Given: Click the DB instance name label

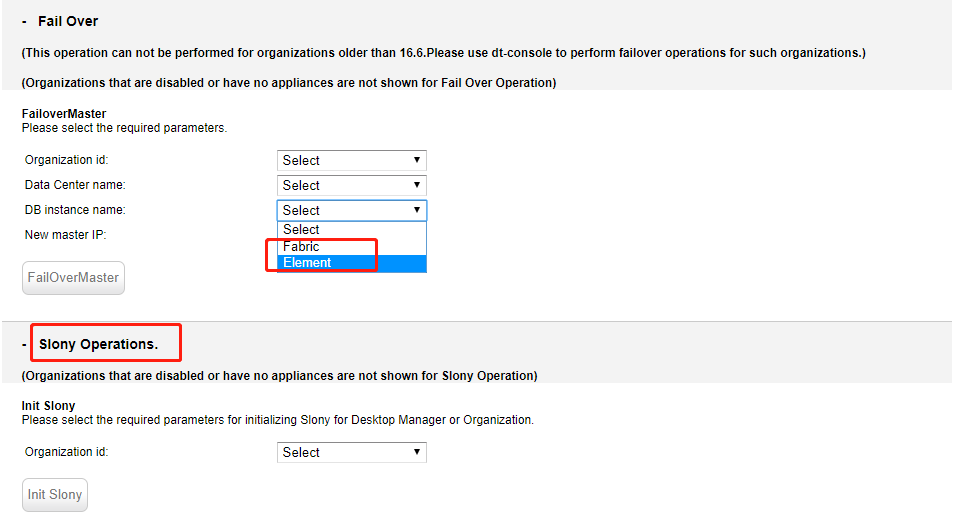Looking at the screenshot, I should click(75, 210).
